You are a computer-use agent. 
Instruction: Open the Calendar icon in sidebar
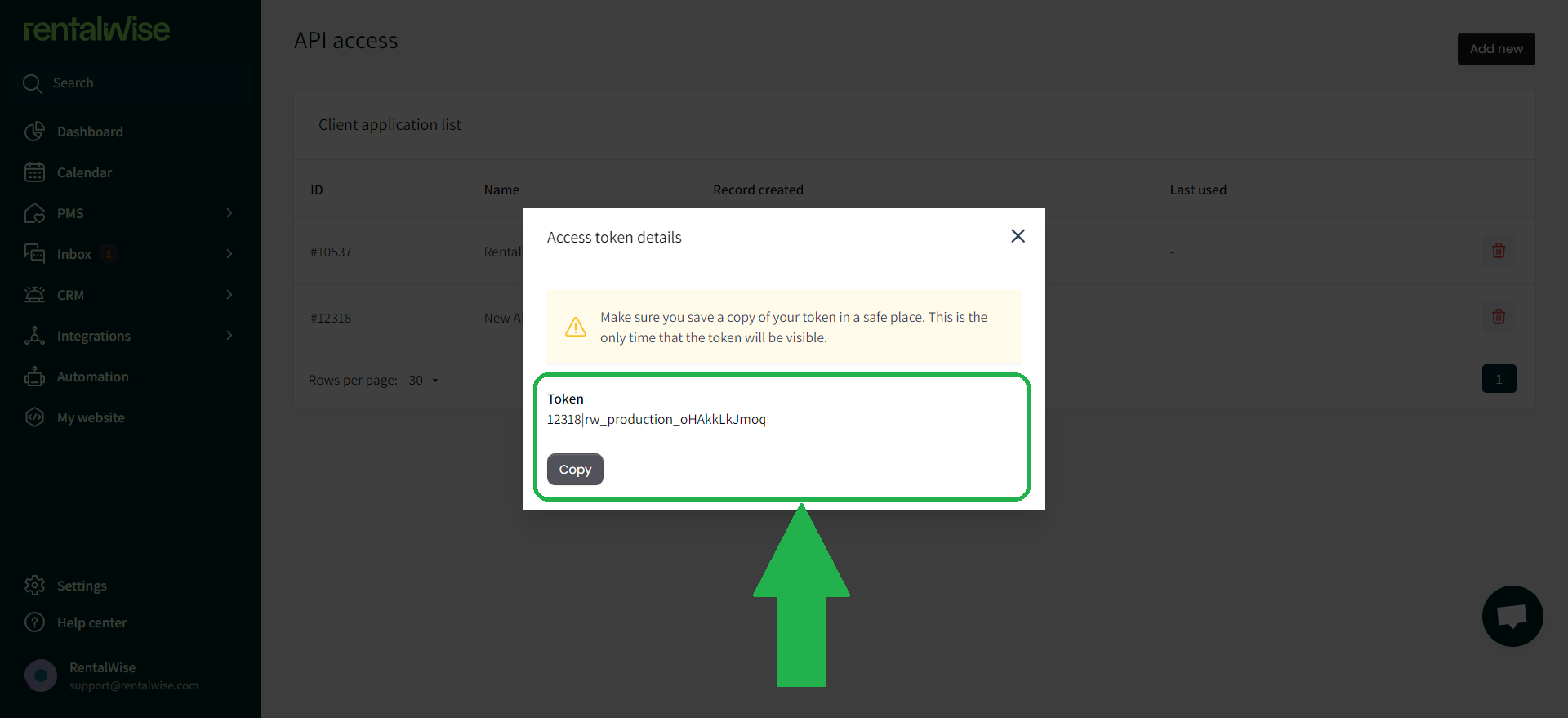tap(34, 172)
